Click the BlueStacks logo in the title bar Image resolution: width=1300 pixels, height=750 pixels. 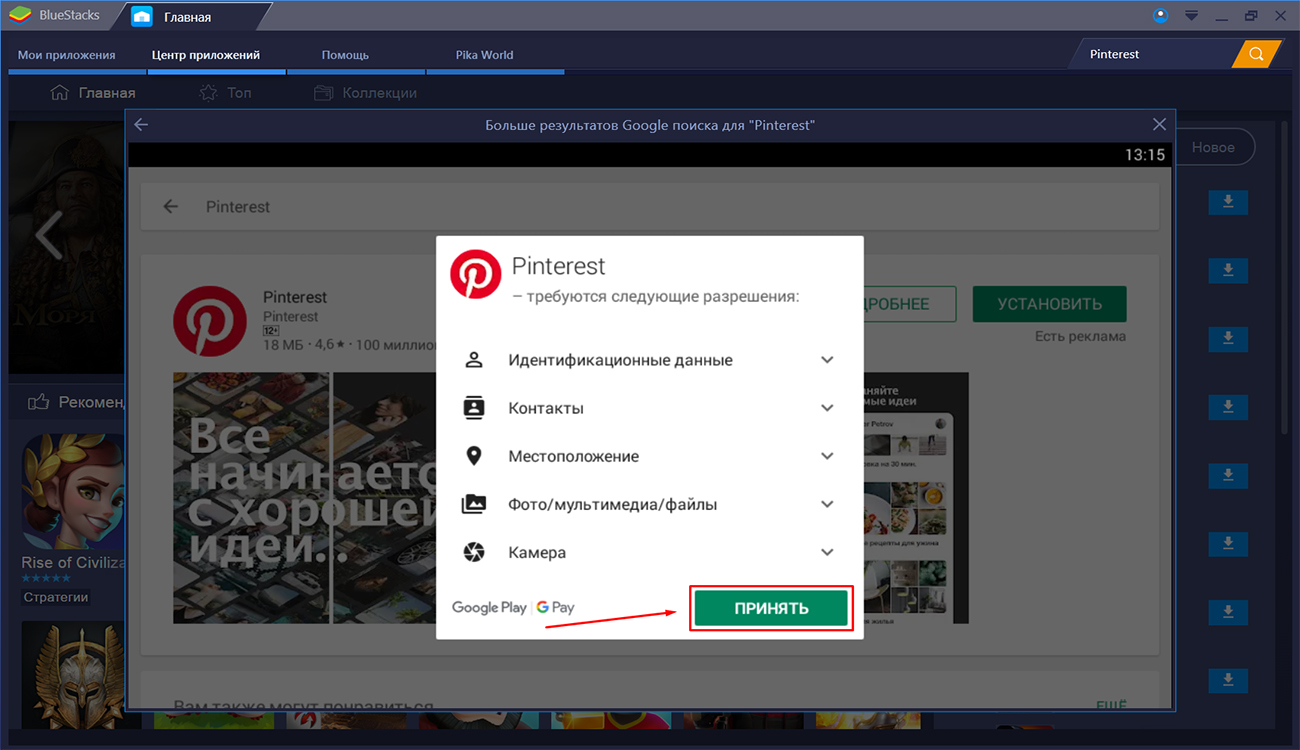[x=19, y=16]
